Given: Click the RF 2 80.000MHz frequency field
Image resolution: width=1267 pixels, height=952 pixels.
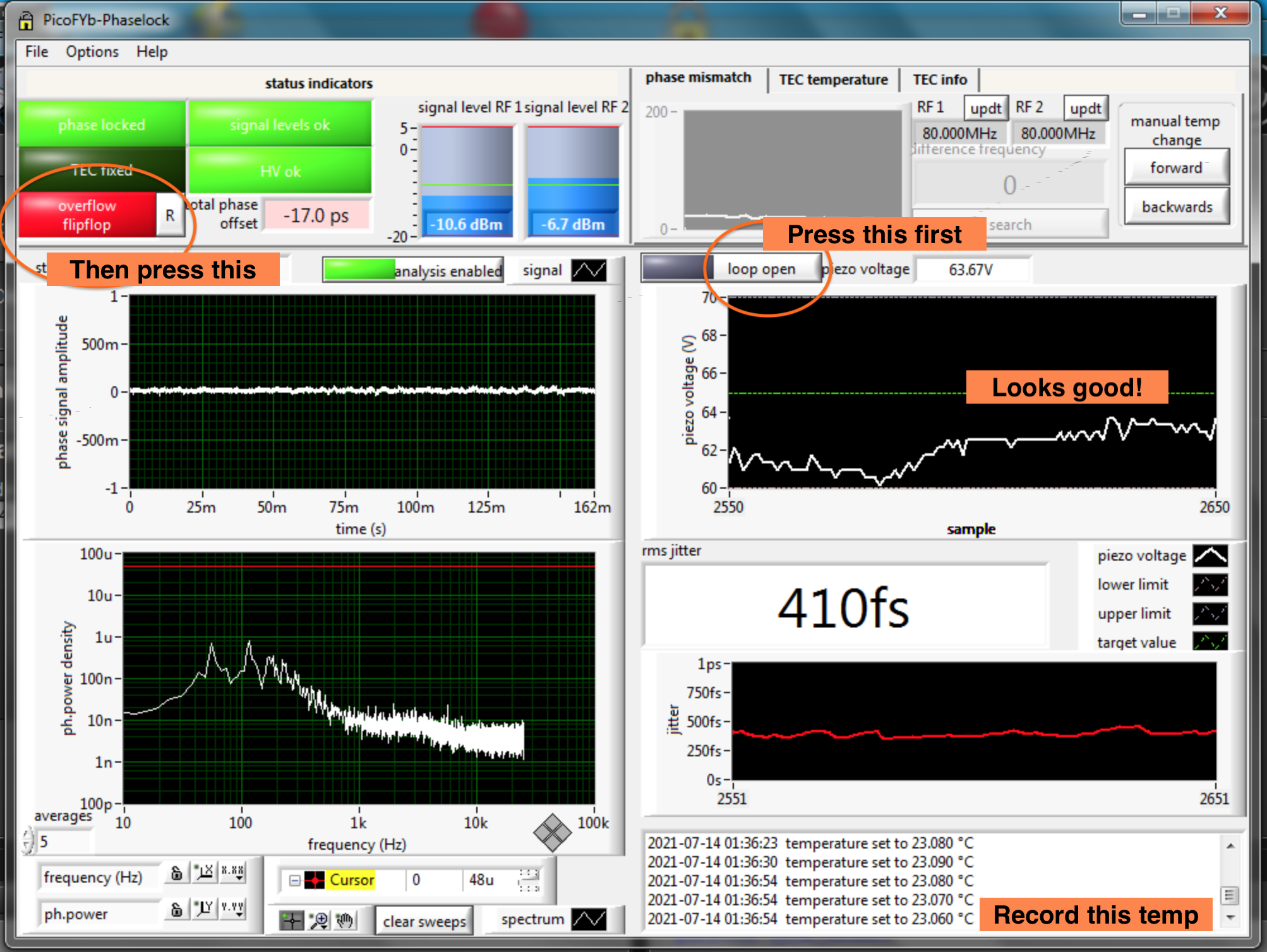Looking at the screenshot, I should pos(1058,133).
